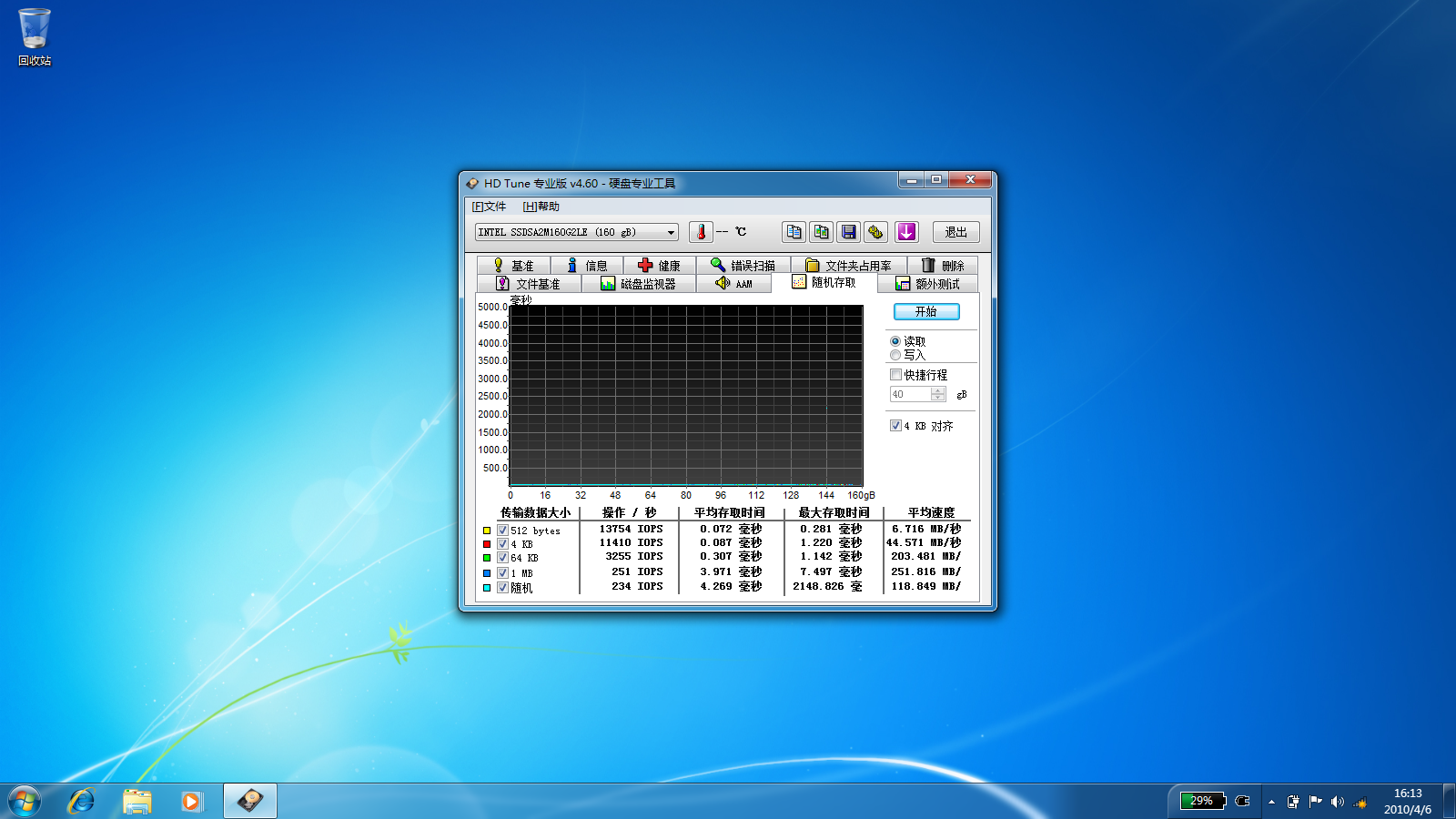
Task: Click the spinner arrows on the 40 gB field
Action: coord(938,394)
